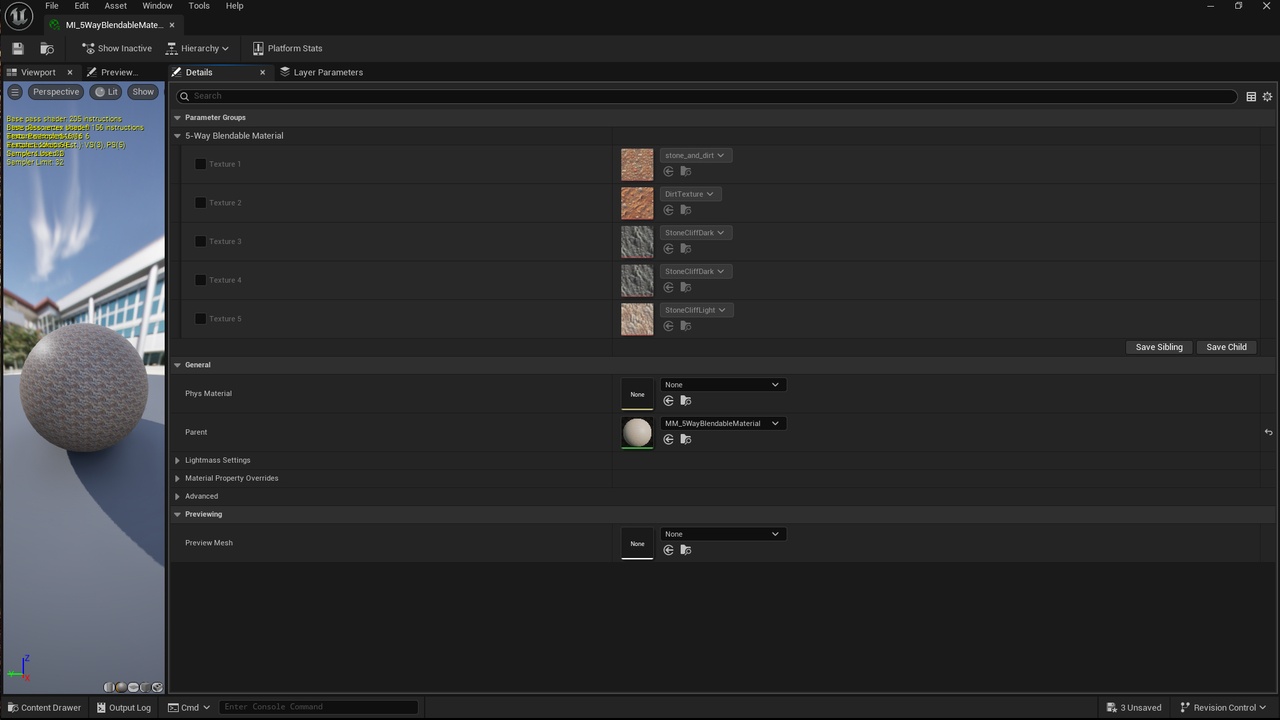Viewport: 1280px width, 720px height.
Task: Use selected asset arrow for Texture 4
Action: [669, 287]
